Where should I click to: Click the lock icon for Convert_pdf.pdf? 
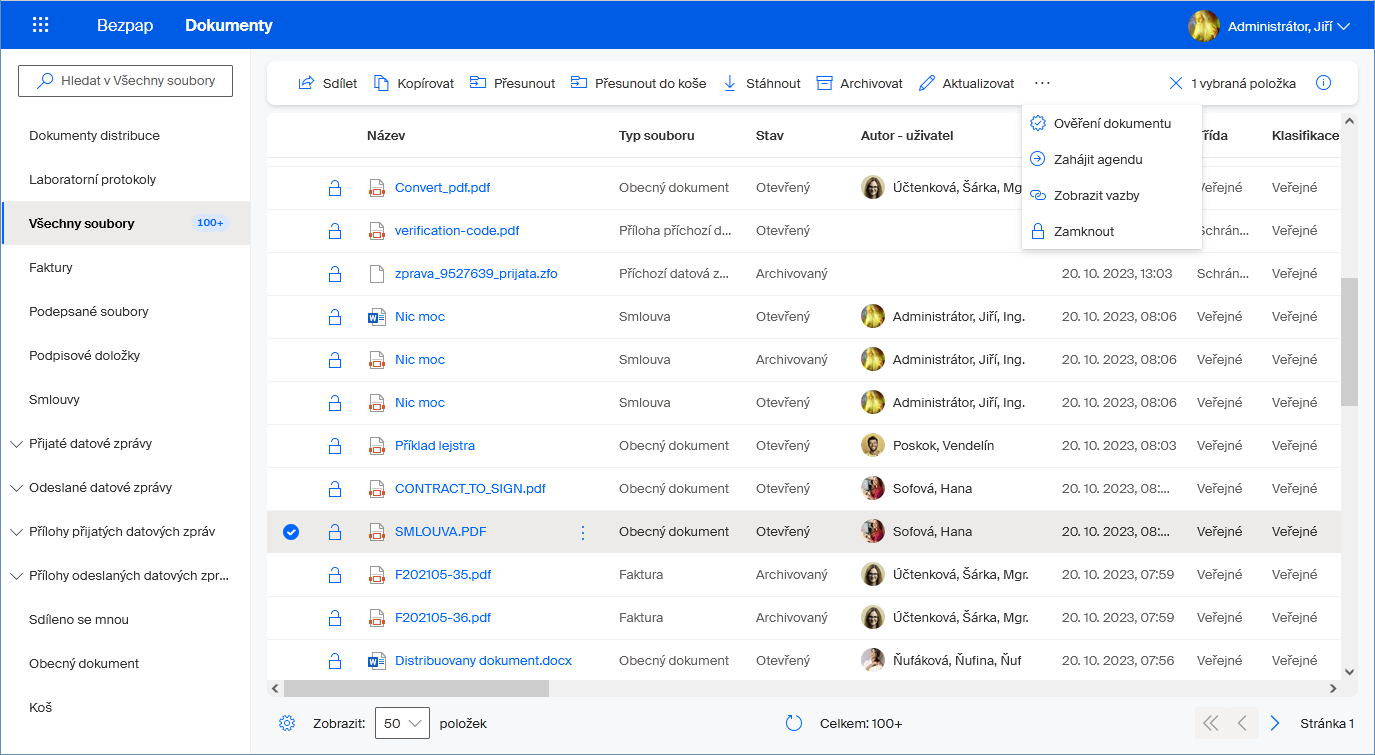coord(335,187)
